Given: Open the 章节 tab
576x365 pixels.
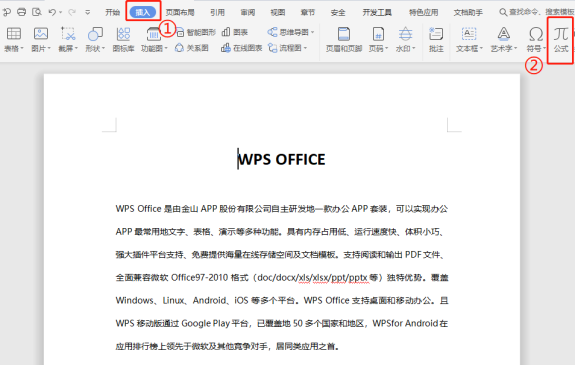Looking at the screenshot, I should click(307, 12).
